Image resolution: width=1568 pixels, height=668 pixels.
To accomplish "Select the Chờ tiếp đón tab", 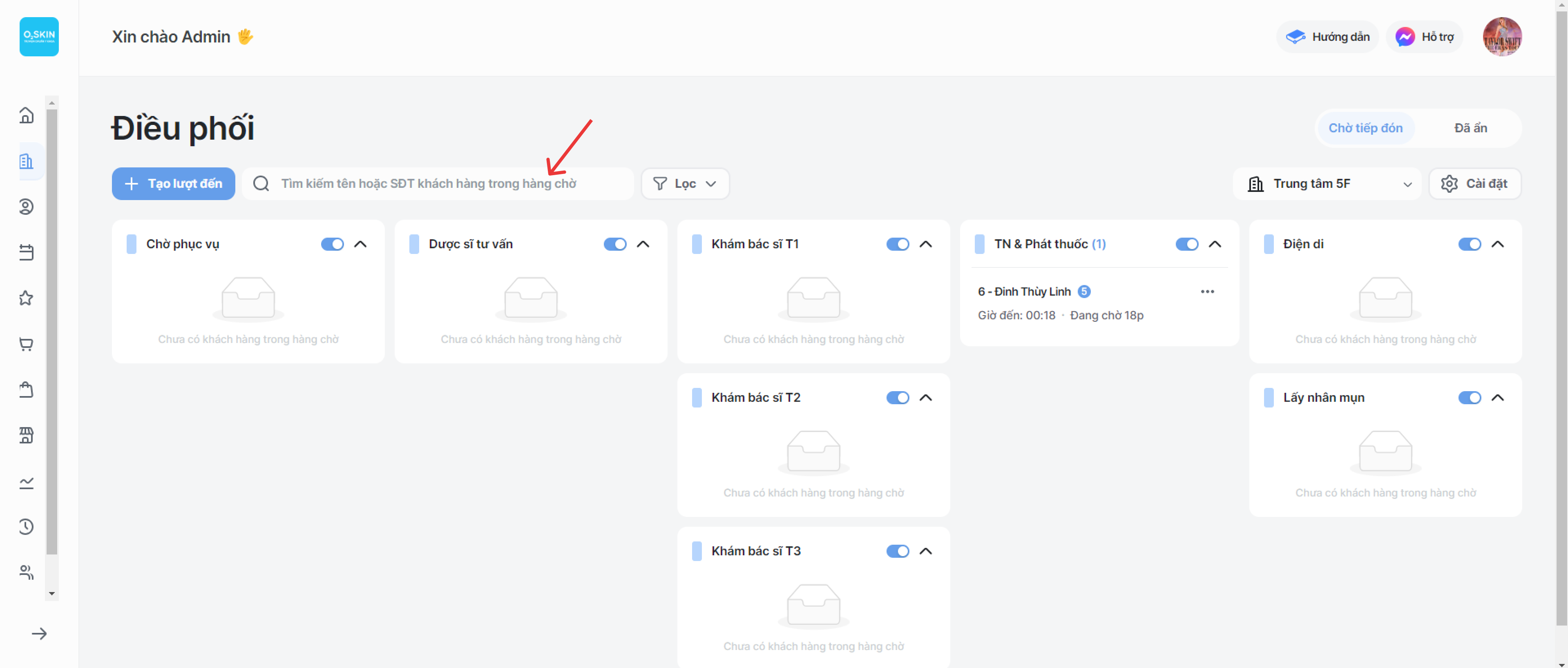I will pyautogui.click(x=1365, y=128).
